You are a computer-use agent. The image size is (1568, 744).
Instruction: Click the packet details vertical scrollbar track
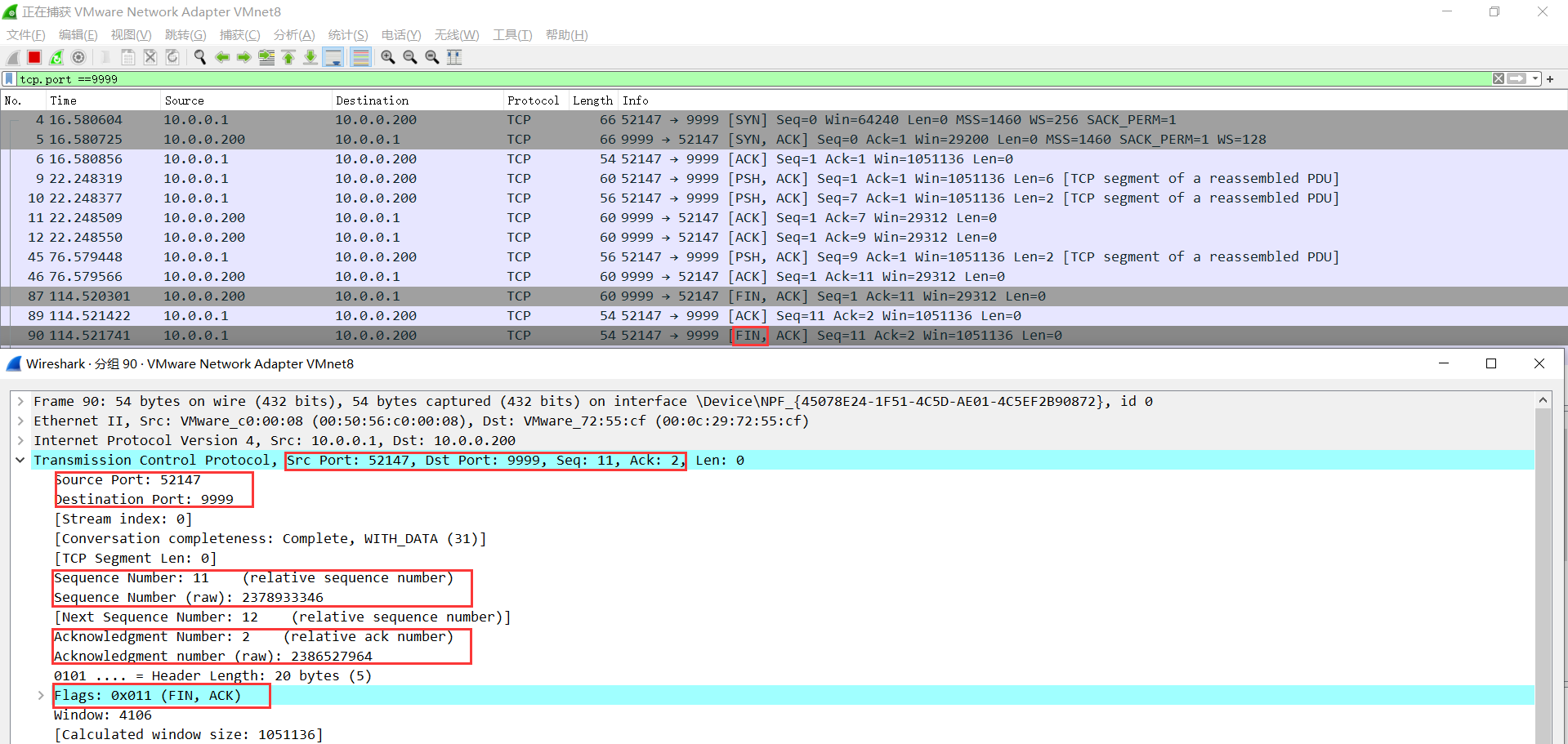(x=1543, y=576)
